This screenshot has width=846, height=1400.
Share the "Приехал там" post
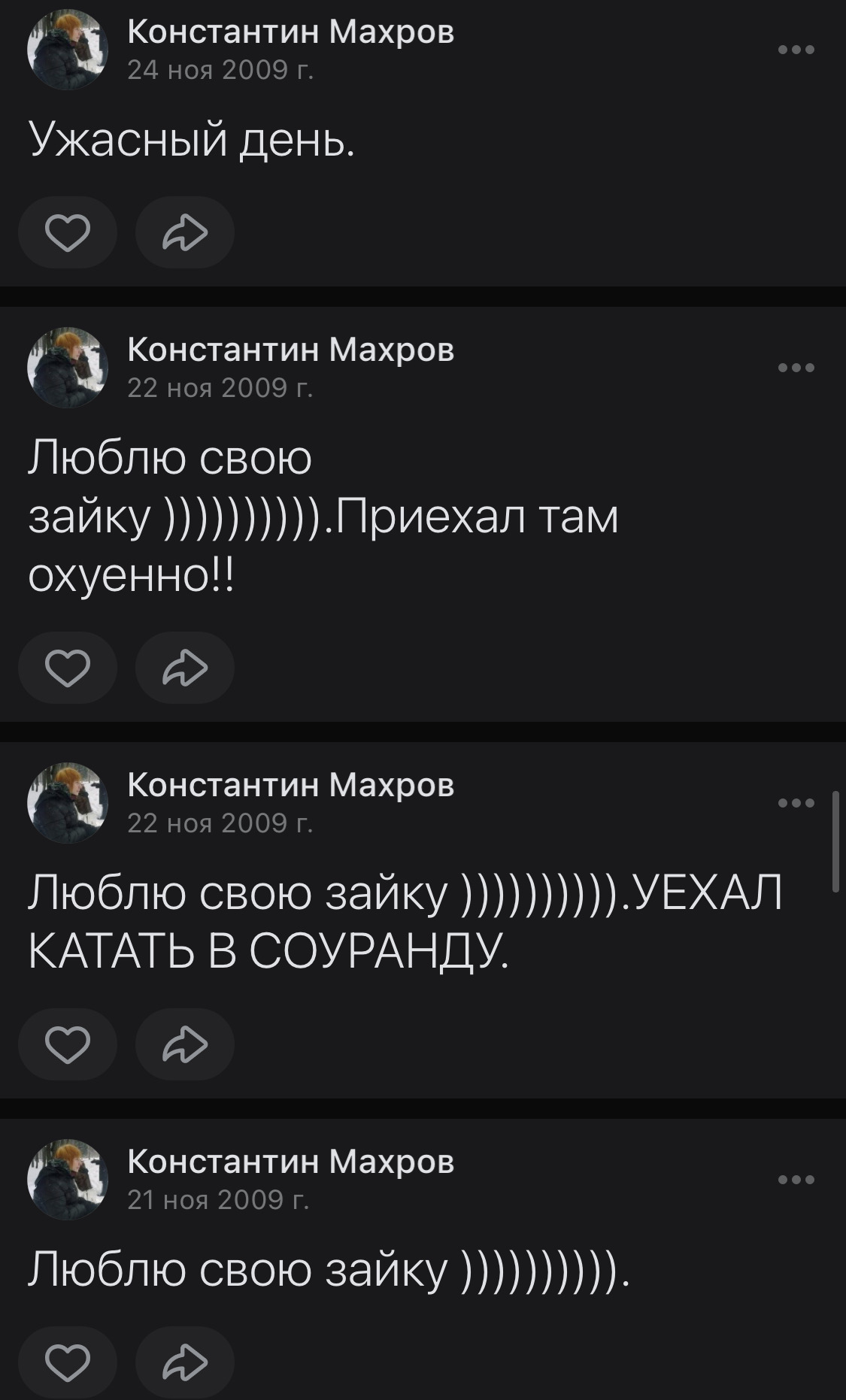184,668
